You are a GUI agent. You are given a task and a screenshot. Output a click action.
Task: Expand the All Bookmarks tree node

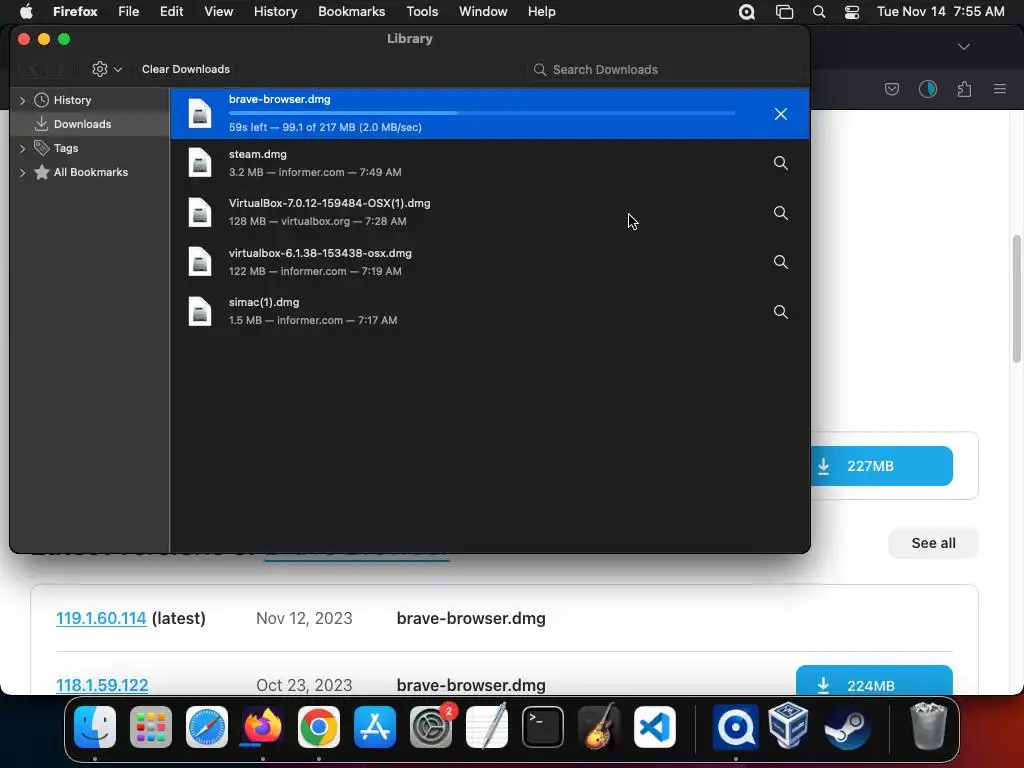(22, 172)
